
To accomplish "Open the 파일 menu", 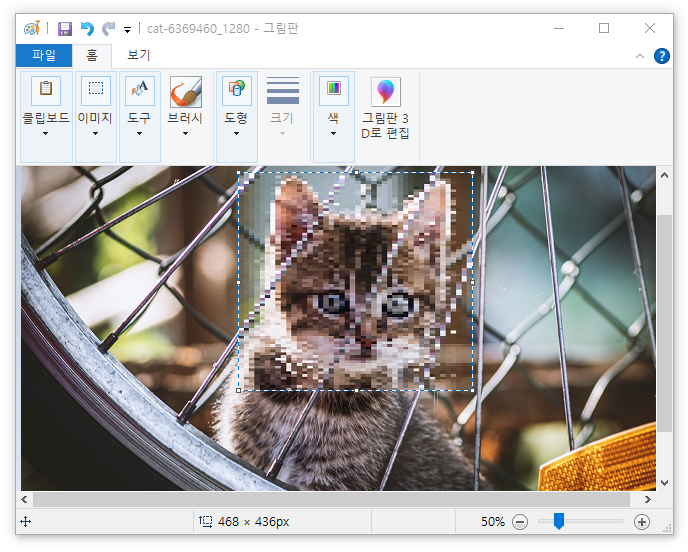I will click(x=44, y=55).
